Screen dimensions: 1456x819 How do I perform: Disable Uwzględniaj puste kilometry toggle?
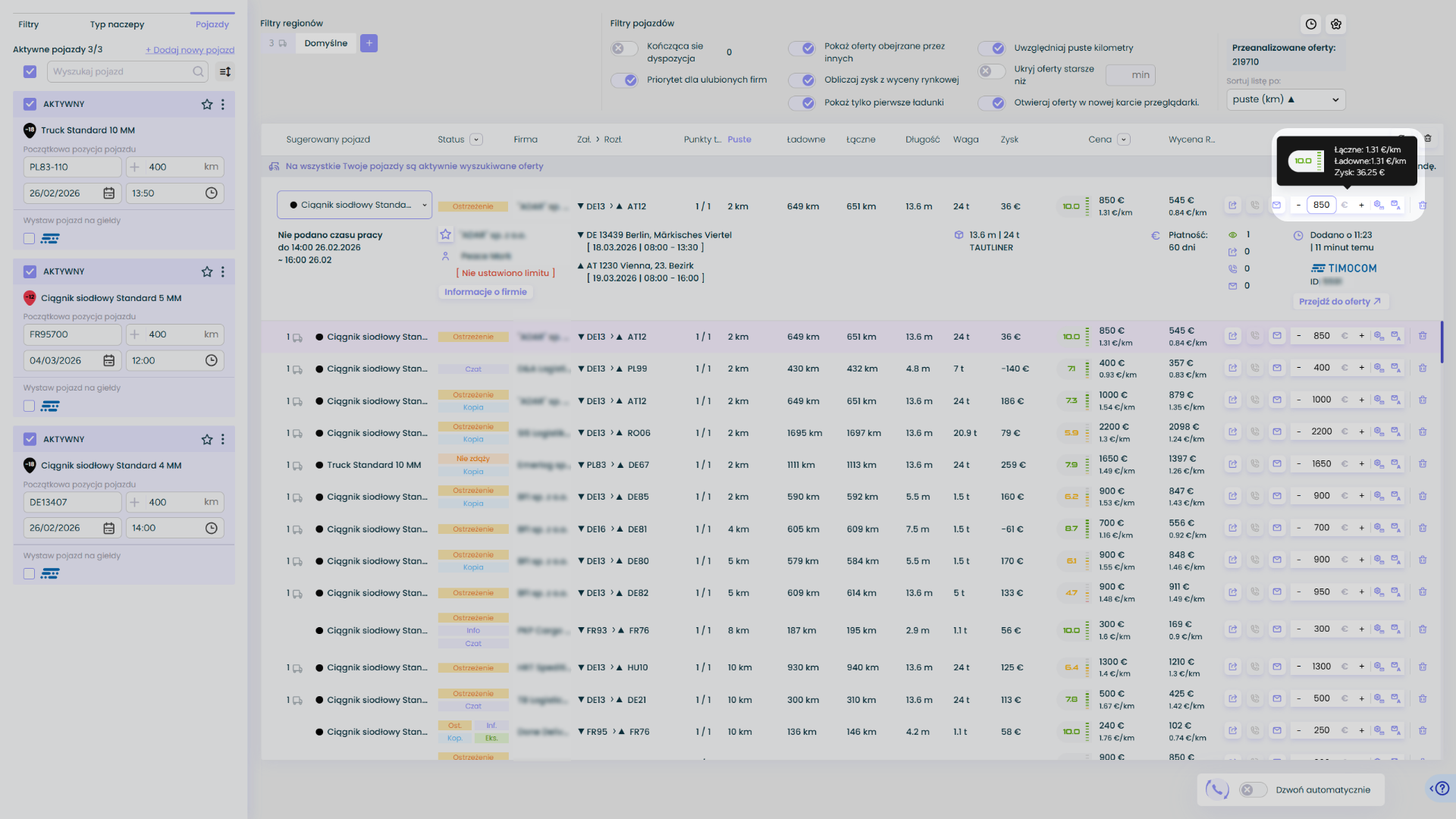(x=992, y=49)
